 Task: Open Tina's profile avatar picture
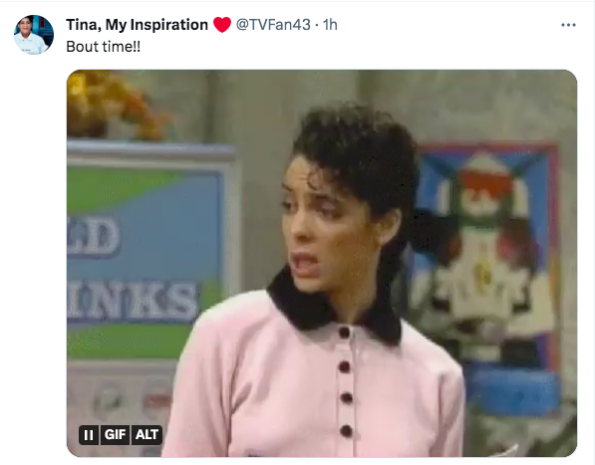coord(34,35)
